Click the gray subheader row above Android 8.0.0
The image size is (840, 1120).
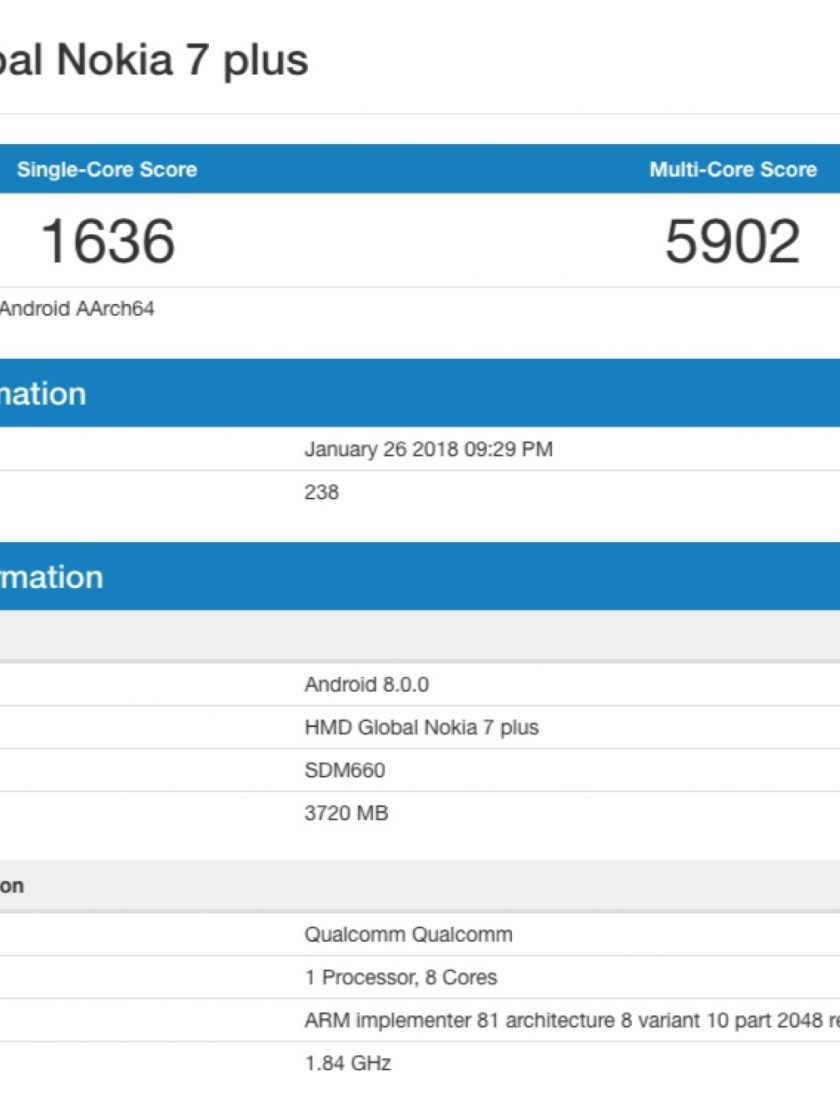tap(420, 636)
